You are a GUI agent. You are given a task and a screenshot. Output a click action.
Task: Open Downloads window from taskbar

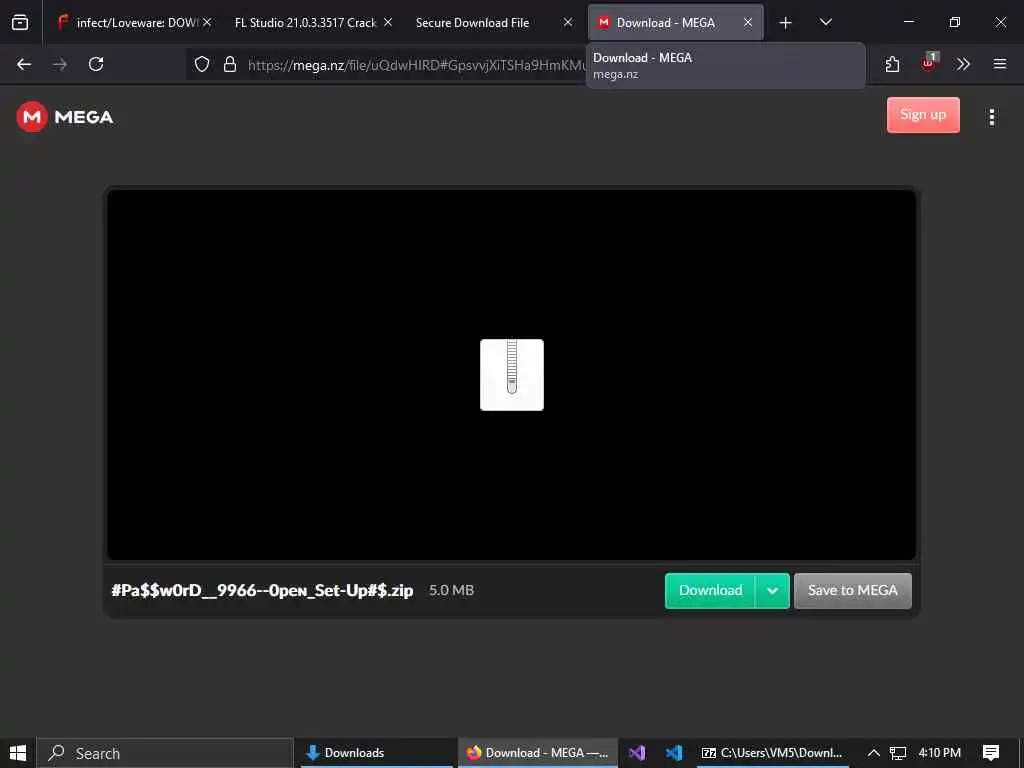[376, 753]
